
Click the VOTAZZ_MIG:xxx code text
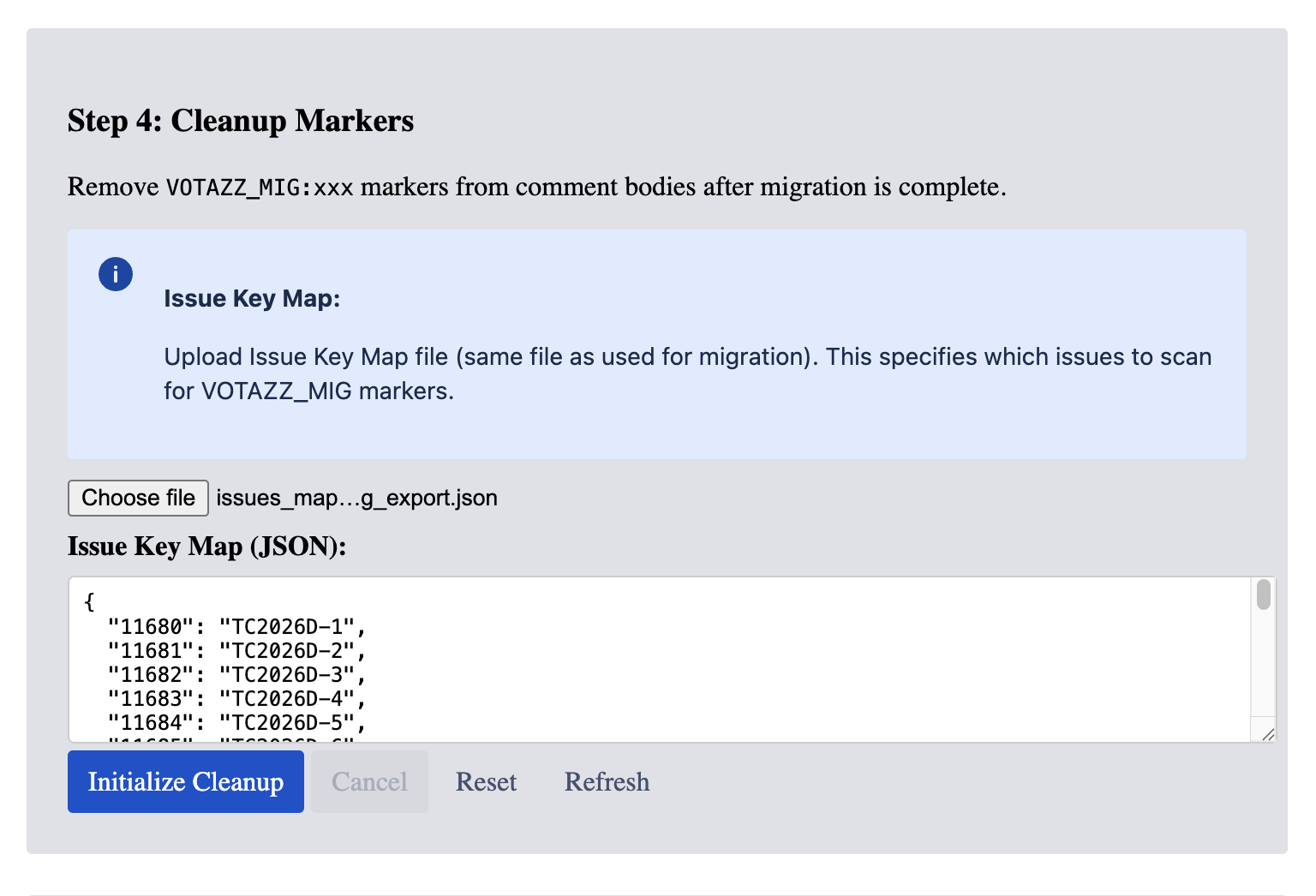260,187
